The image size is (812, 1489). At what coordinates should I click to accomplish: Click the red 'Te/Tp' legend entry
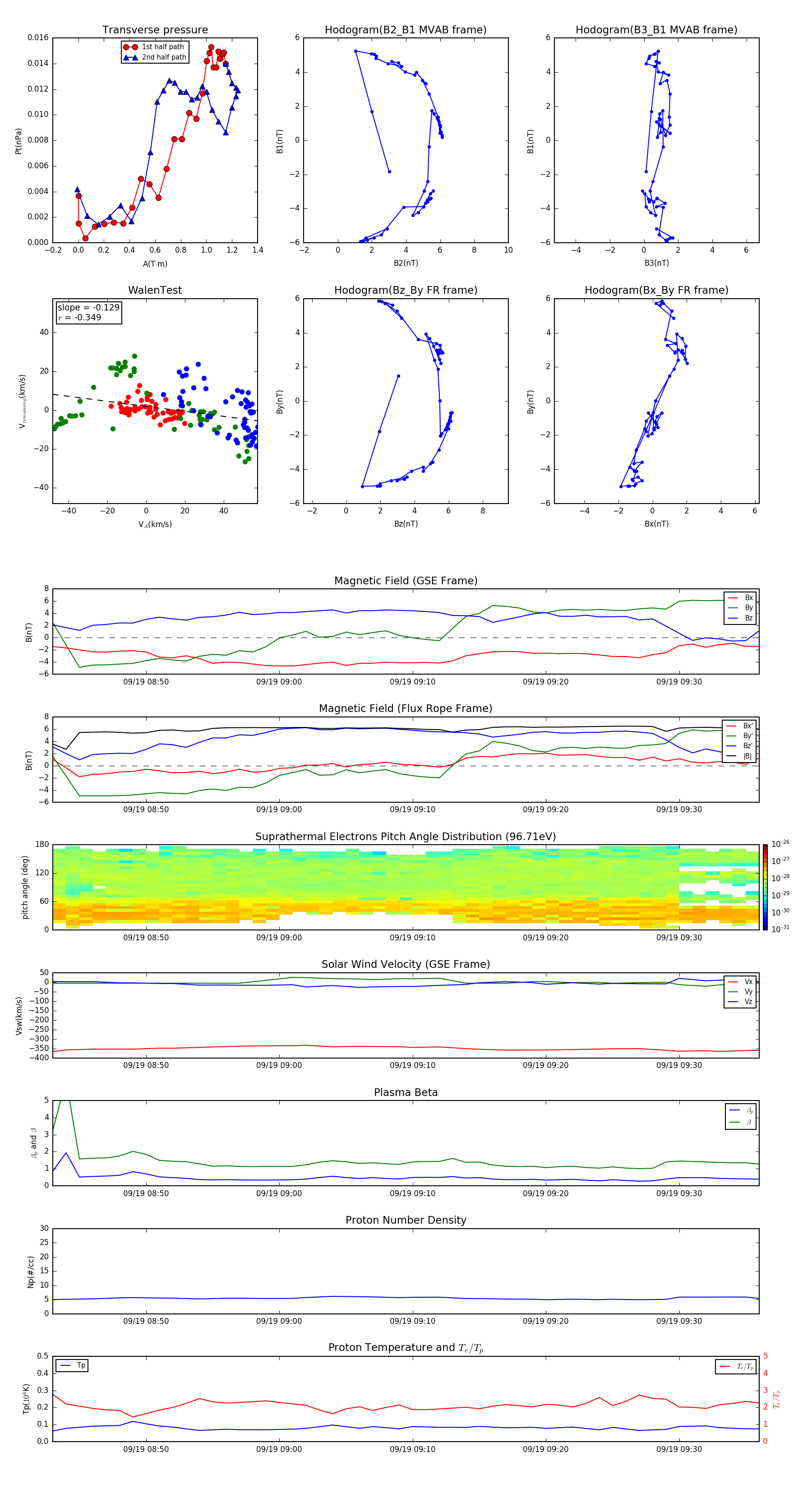coord(738,1366)
